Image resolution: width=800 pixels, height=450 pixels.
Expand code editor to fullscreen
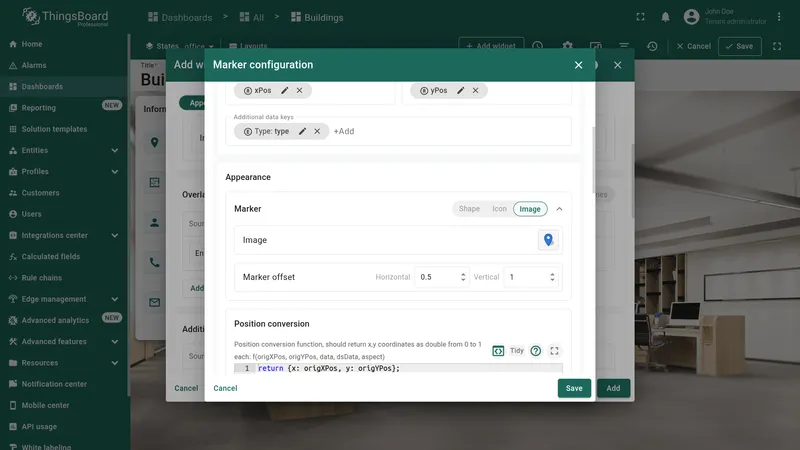[x=554, y=351]
